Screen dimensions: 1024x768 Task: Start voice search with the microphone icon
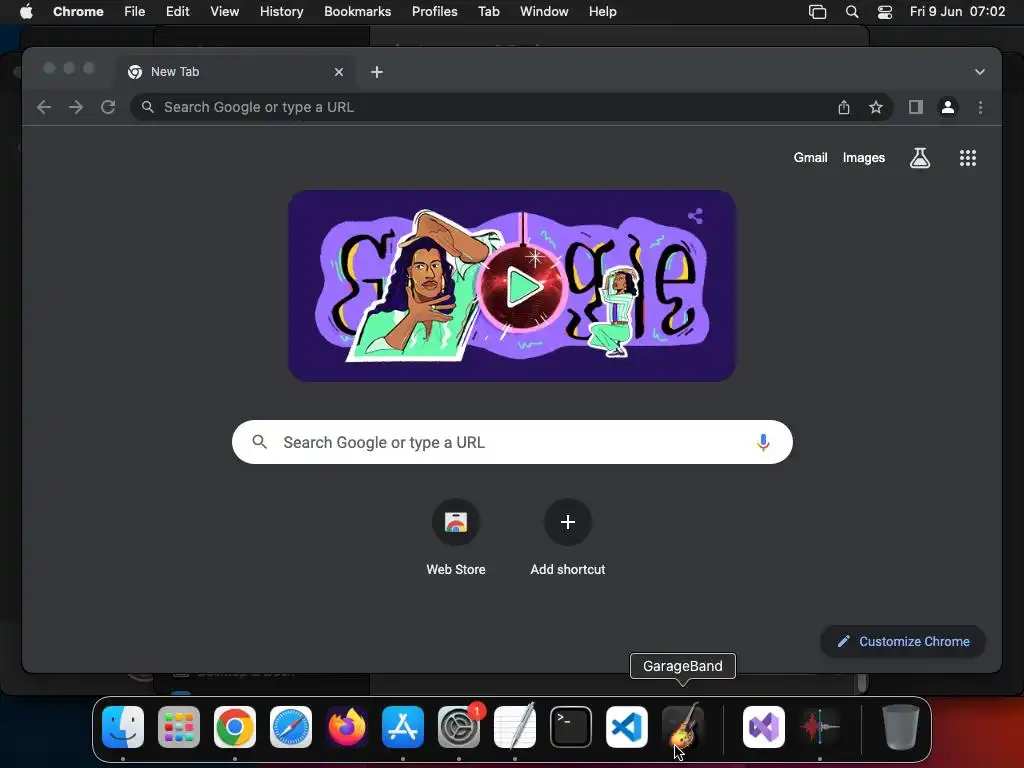coord(763,442)
